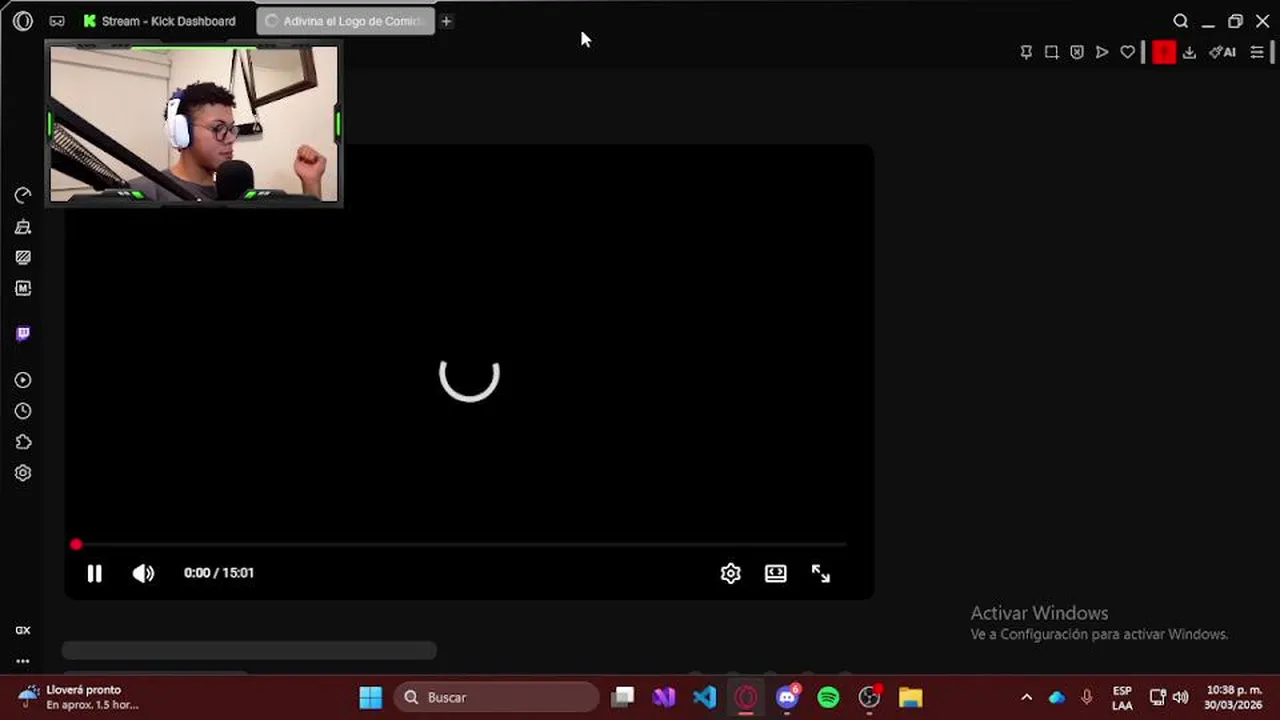Open File Explorer from the taskbar
The image size is (1280, 720).
[910, 697]
